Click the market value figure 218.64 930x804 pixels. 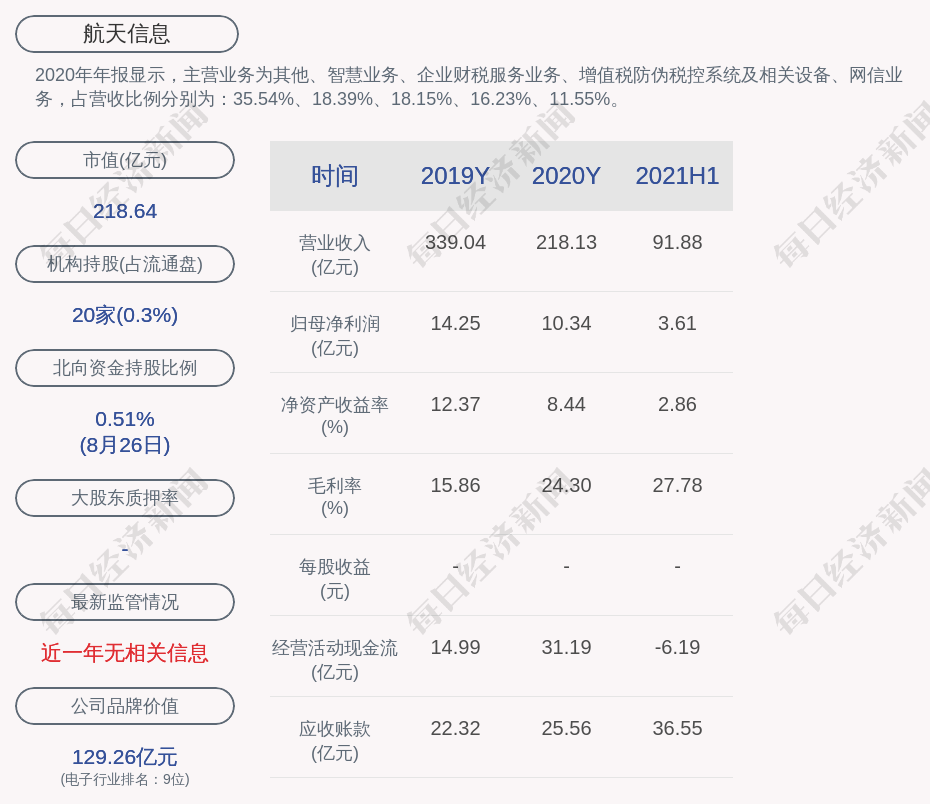click(x=125, y=211)
